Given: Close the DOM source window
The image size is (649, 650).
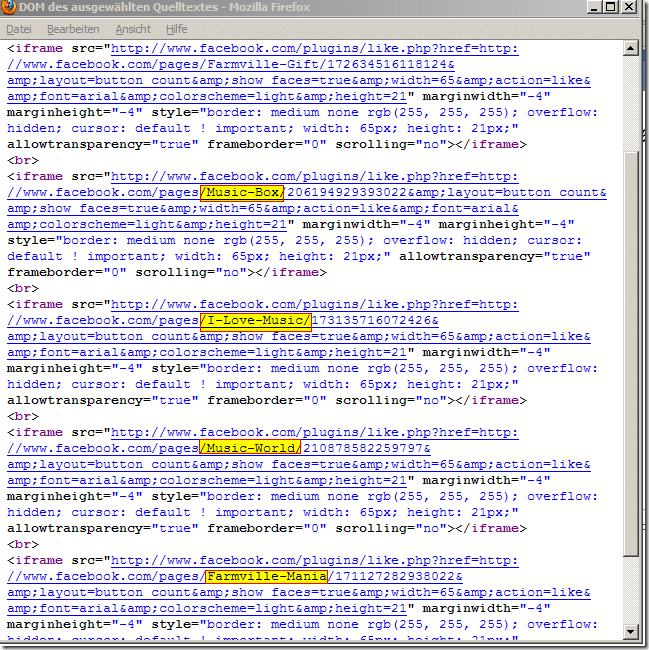Looking at the screenshot, I should [x=629, y=7].
